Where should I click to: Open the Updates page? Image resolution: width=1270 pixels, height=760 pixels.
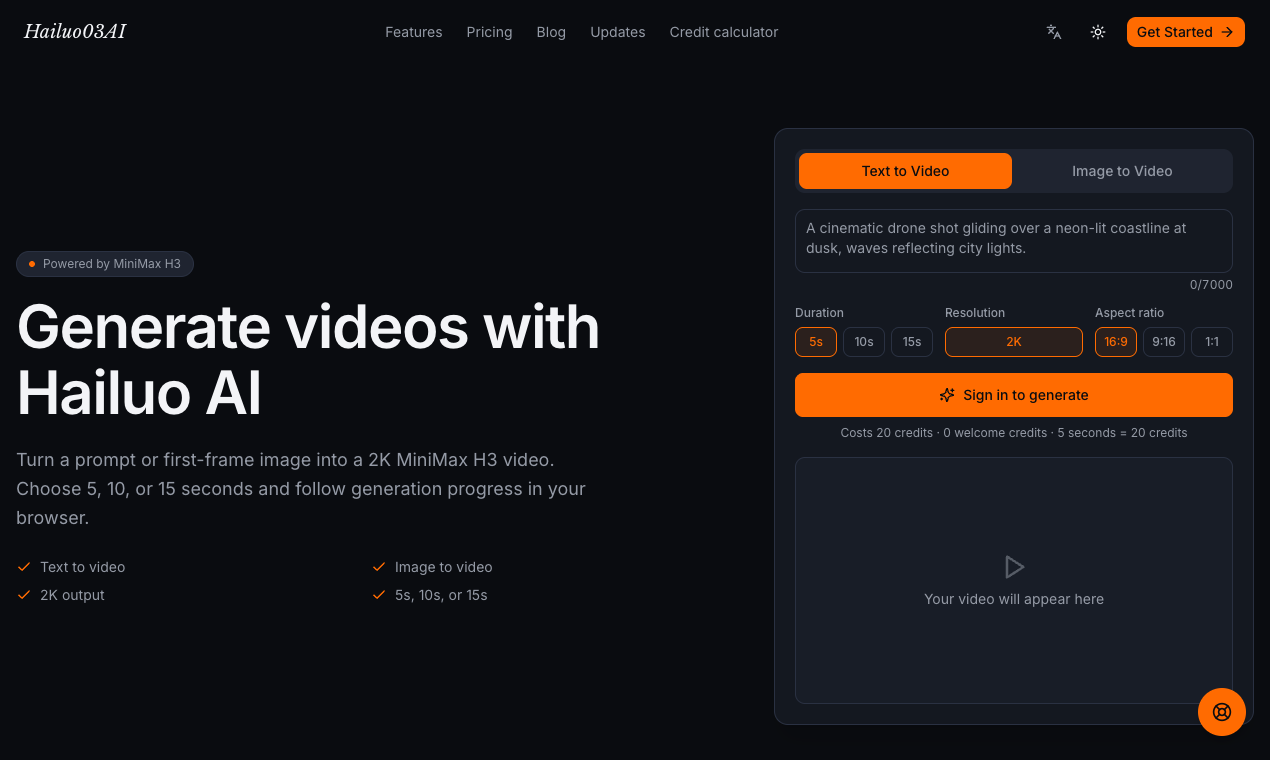point(618,32)
